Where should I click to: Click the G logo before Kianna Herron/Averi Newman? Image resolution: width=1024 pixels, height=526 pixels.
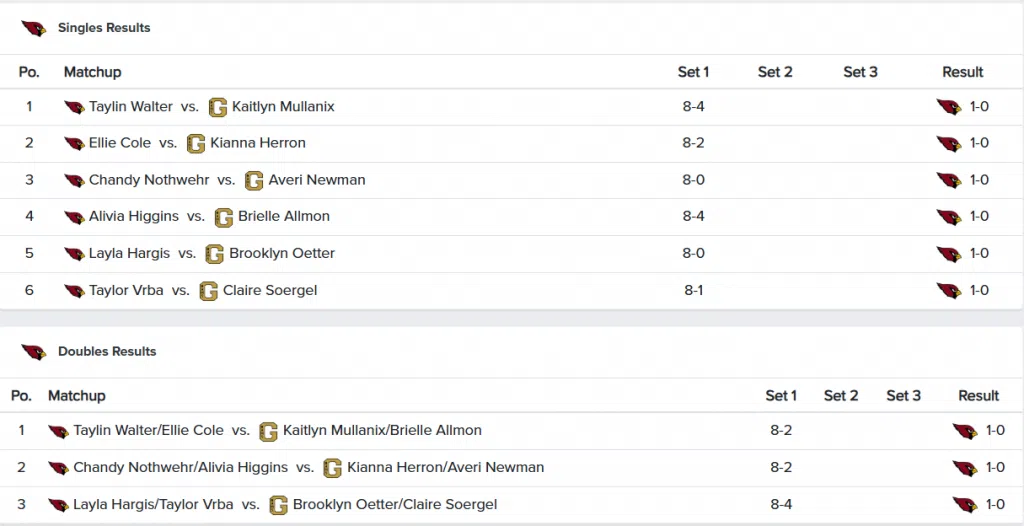332,468
